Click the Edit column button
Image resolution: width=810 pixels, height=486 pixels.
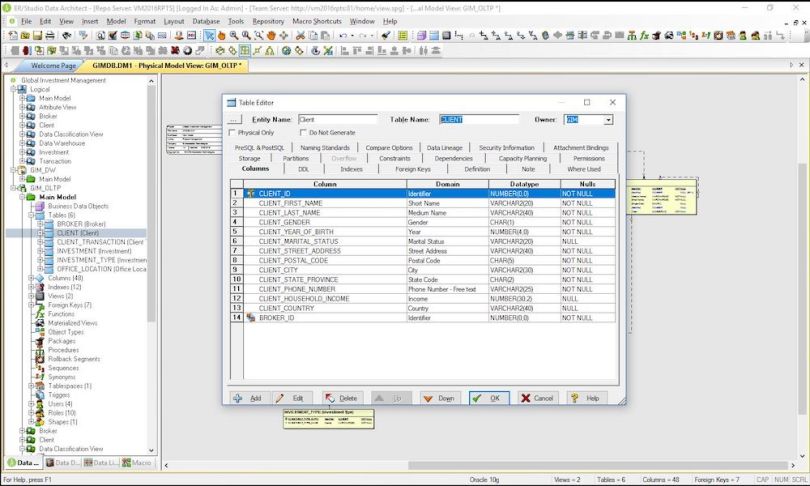tap(292, 398)
